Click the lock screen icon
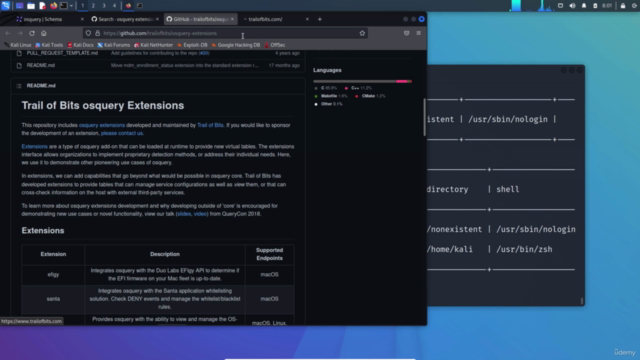Viewport: 640px width, 360px height. (623, 6)
